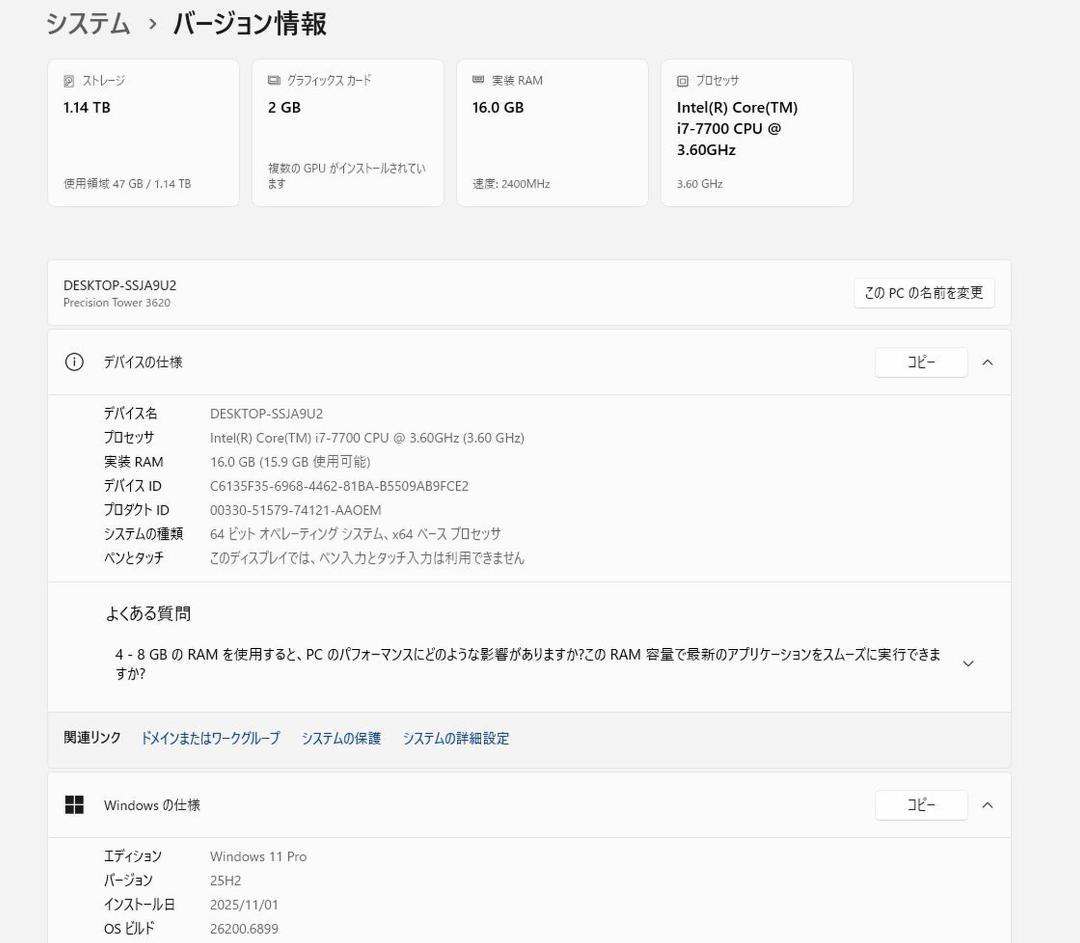Click the info icon beside デバイスの仕様
The image size is (1080, 943).
[74, 362]
